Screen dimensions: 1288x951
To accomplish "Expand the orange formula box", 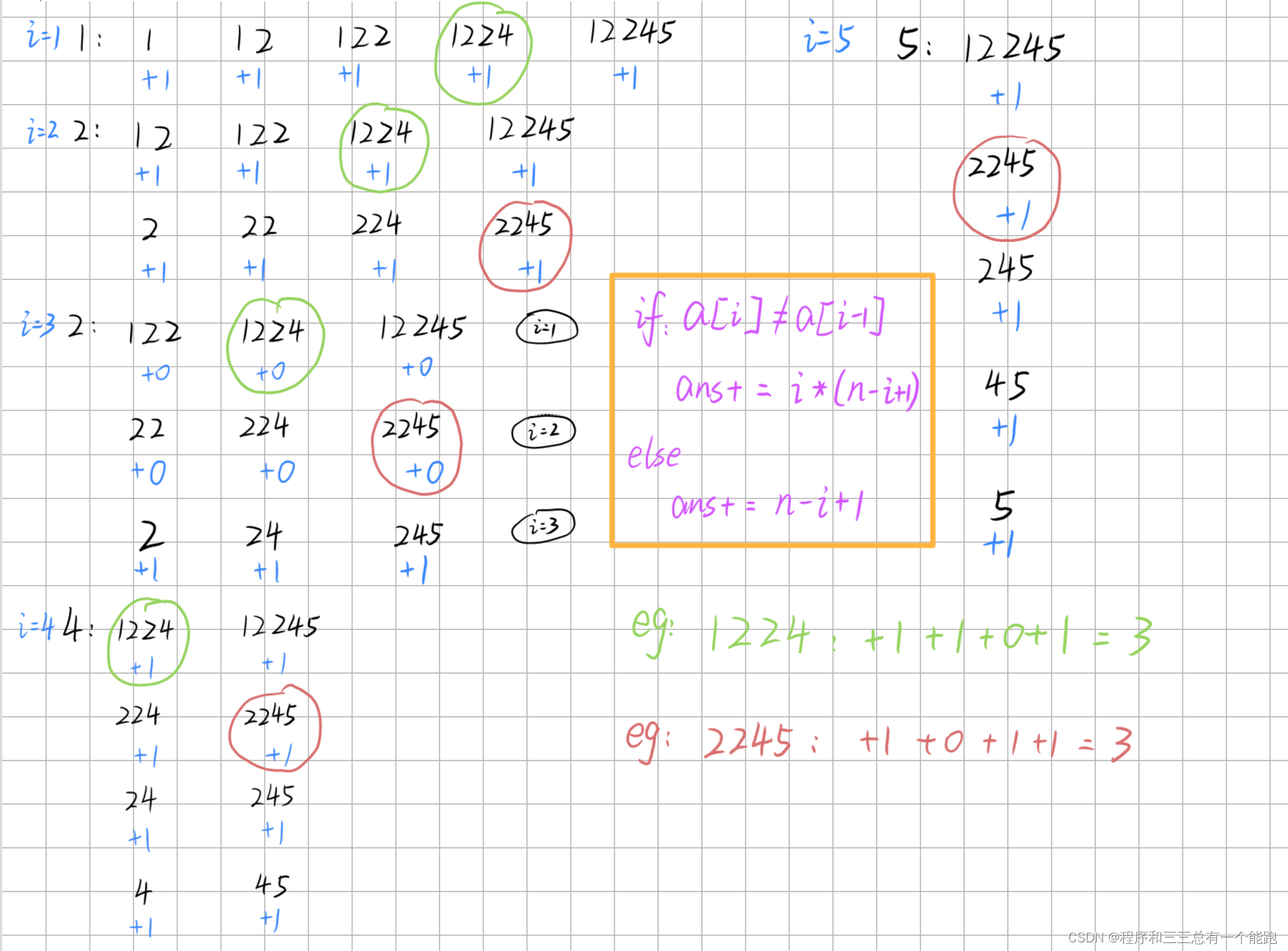I will pyautogui.click(x=772, y=410).
